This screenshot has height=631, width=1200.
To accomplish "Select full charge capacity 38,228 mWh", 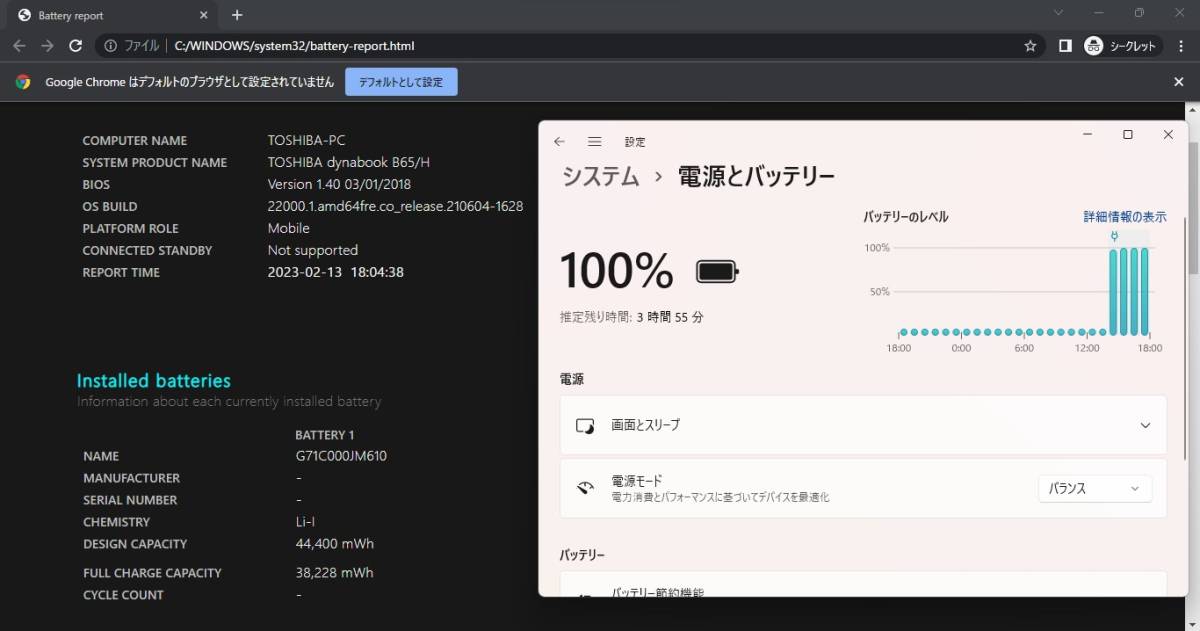I will tap(335, 573).
